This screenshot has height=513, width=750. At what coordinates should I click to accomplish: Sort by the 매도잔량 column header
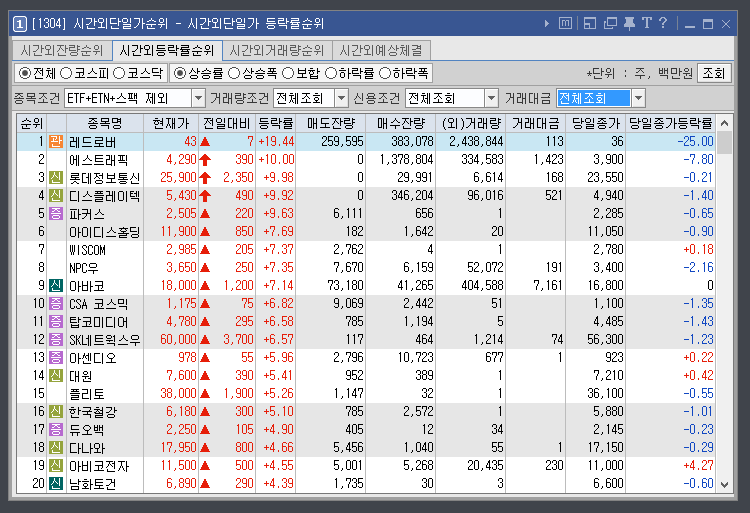[331, 123]
